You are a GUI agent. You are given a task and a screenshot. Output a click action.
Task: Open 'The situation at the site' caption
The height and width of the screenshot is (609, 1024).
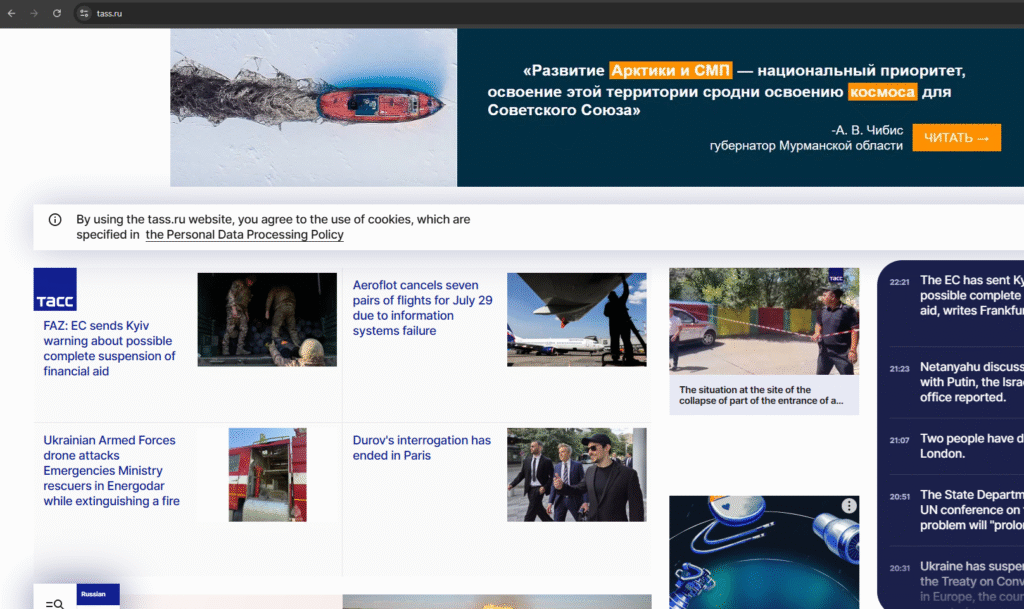point(761,395)
